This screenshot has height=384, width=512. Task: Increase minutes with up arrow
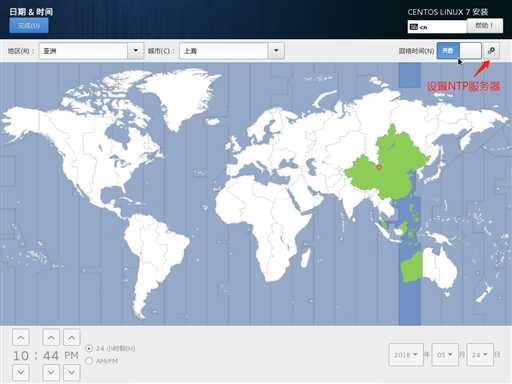(x=51, y=337)
